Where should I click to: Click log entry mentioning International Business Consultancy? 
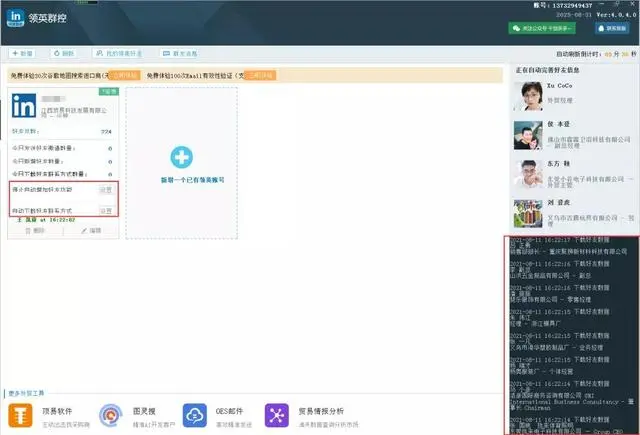[x=571, y=395]
